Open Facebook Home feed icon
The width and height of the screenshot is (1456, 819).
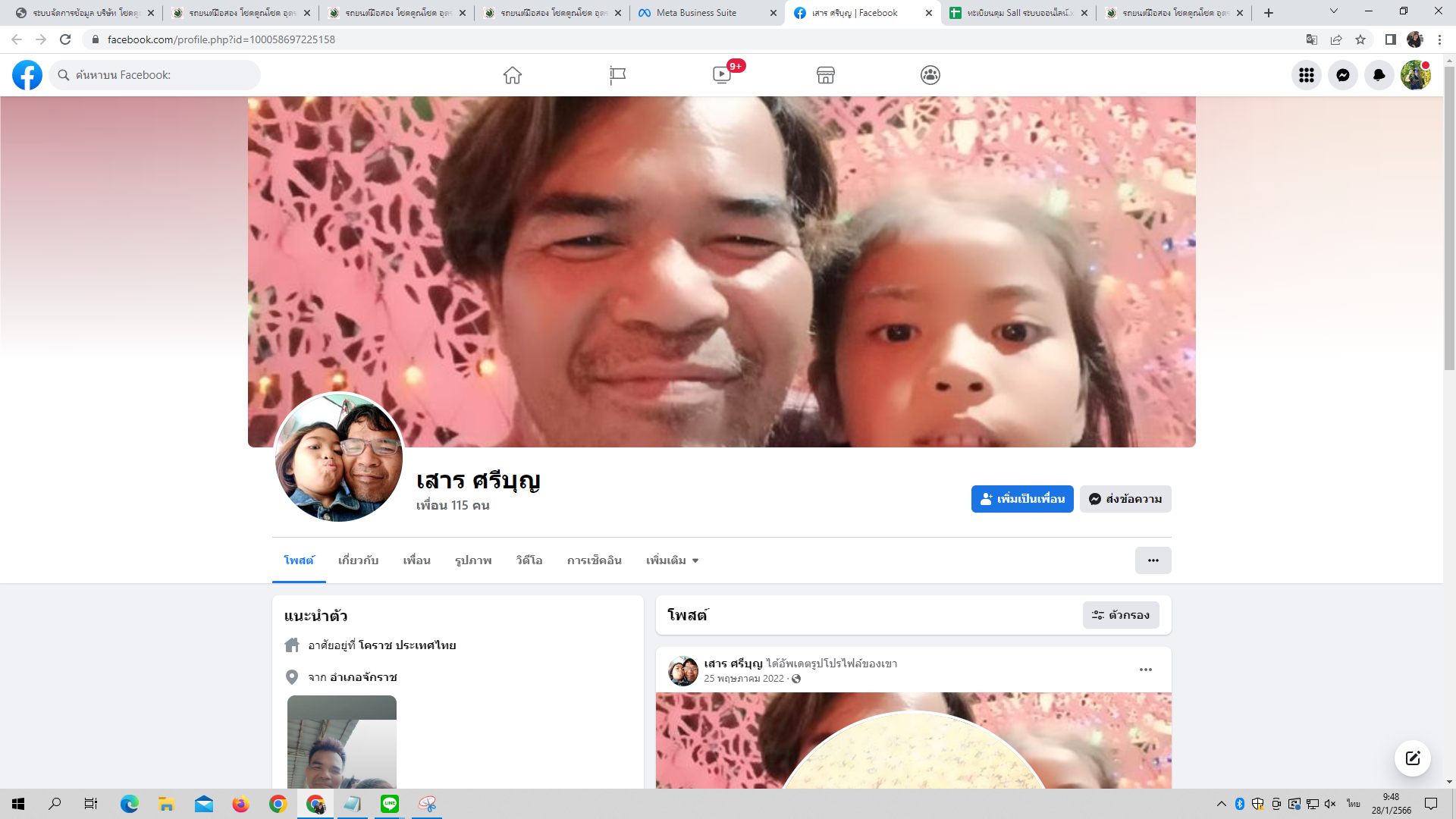pos(513,75)
